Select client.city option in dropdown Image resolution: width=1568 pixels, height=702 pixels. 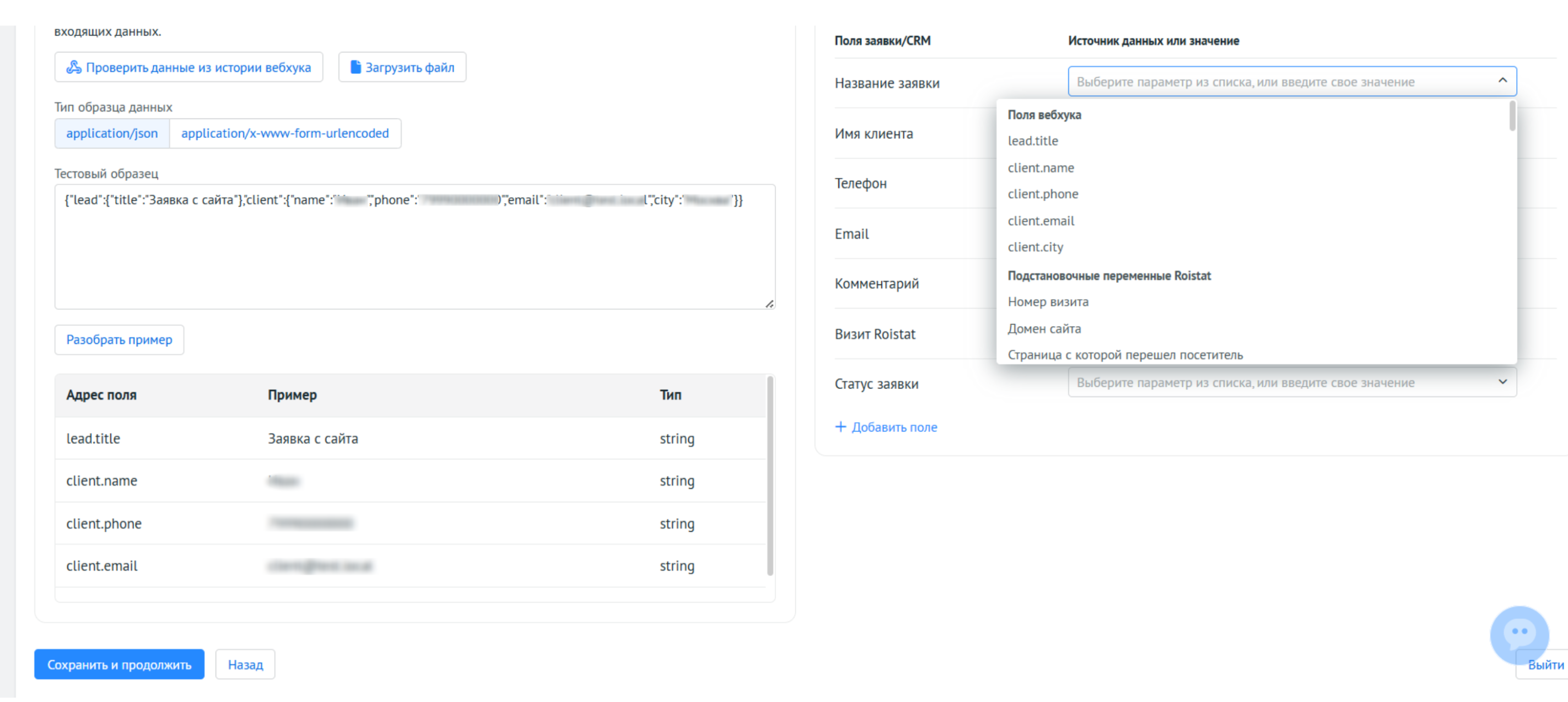[1035, 247]
